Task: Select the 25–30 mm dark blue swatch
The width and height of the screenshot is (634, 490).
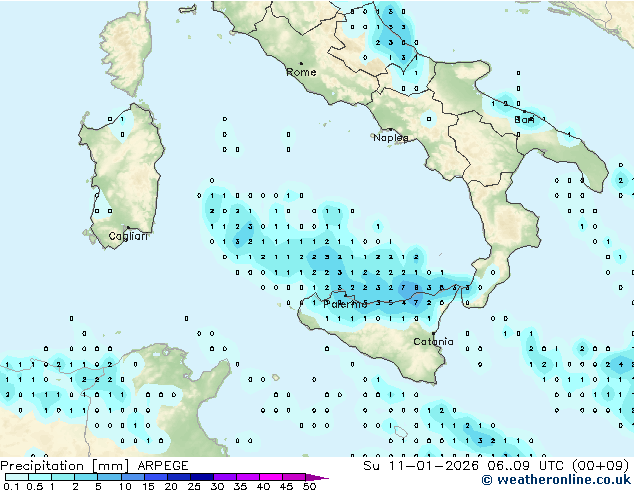Action: (202, 477)
